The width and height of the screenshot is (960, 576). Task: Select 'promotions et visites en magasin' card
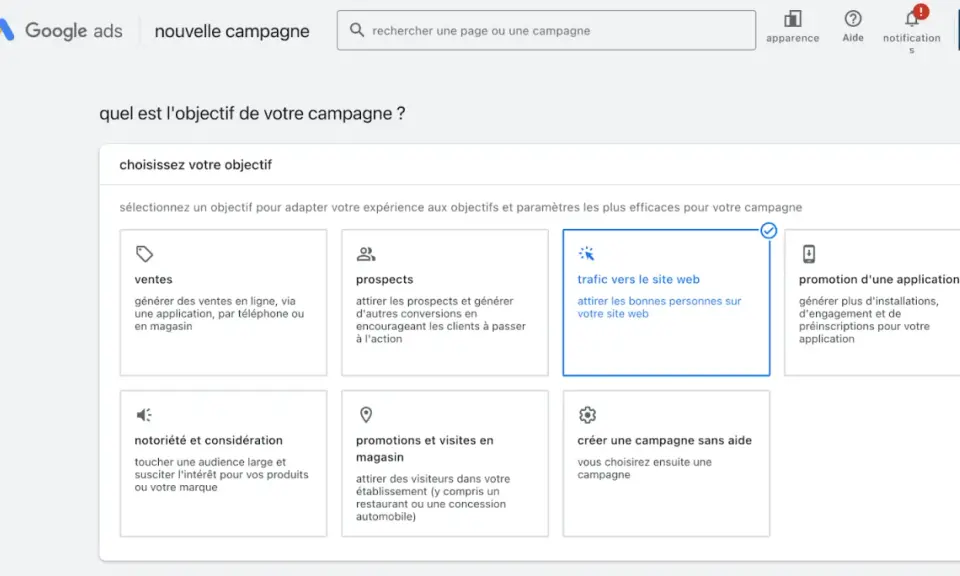coord(445,463)
